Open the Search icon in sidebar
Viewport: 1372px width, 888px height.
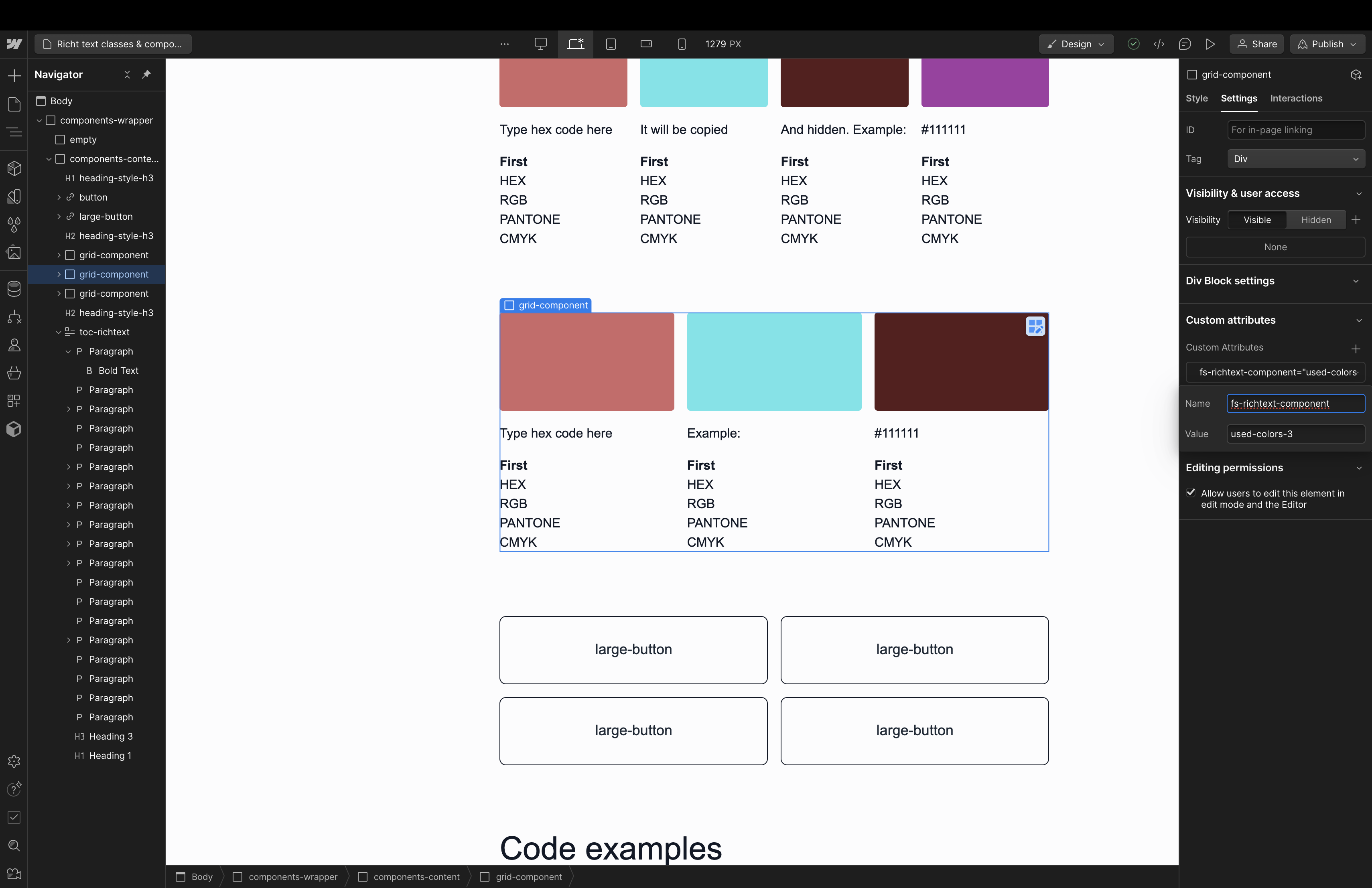click(14, 845)
